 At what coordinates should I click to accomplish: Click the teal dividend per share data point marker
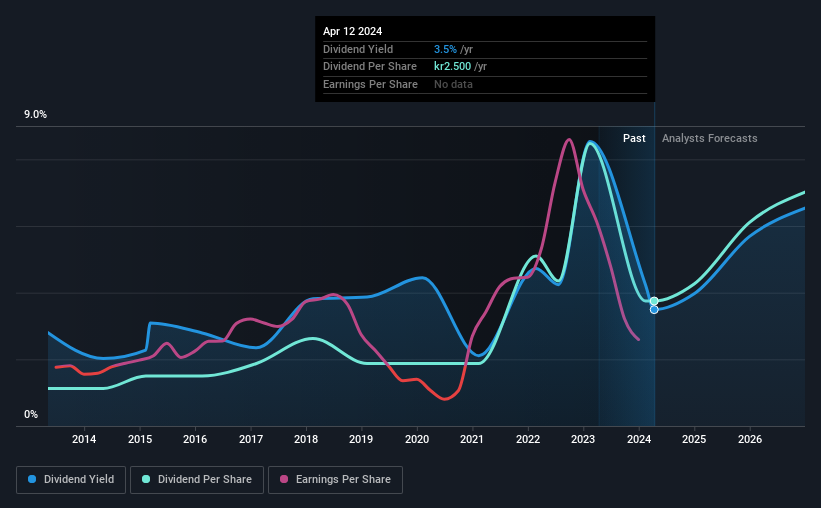(654, 301)
